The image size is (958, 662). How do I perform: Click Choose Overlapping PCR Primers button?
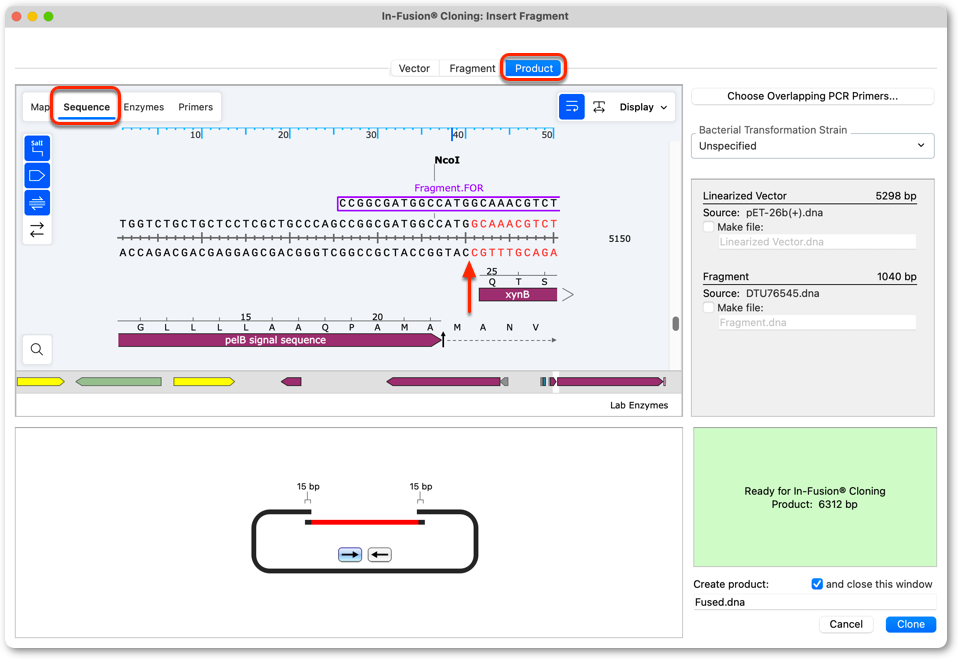pyautogui.click(x=813, y=96)
